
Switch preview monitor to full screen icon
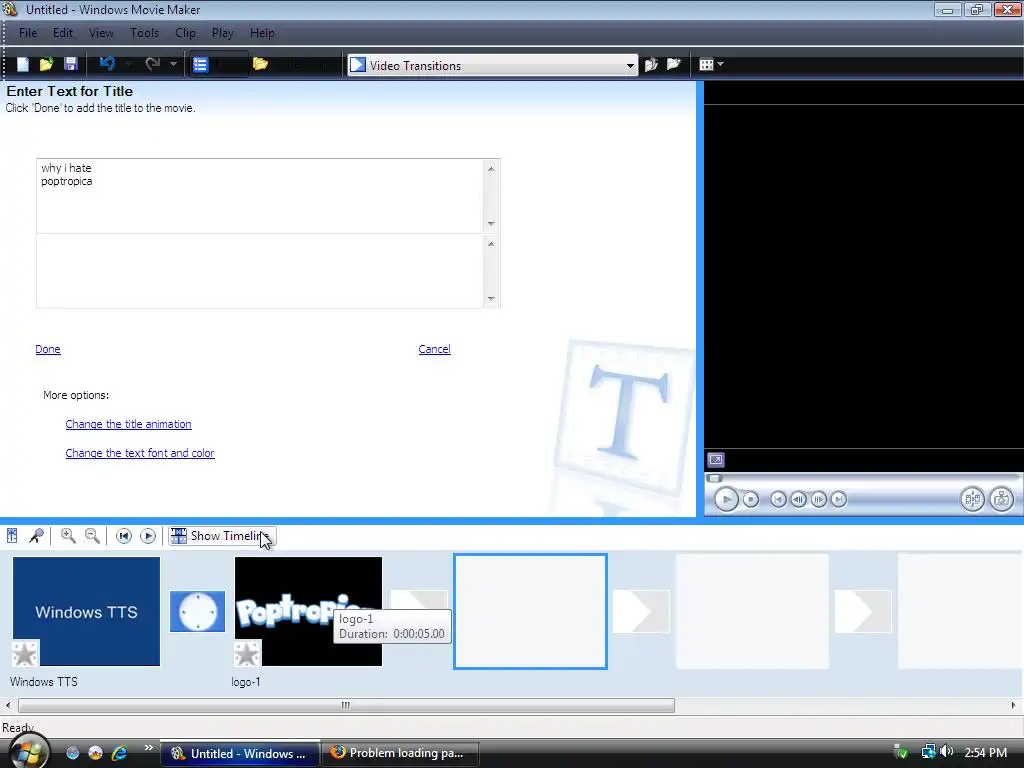pos(716,460)
